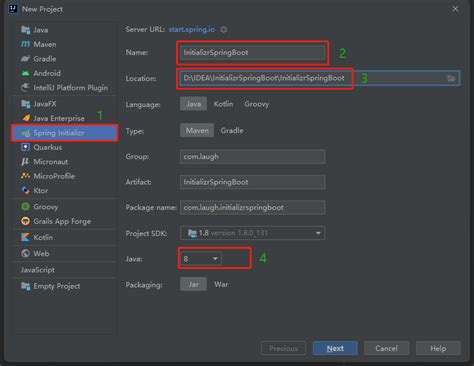The image size is (474, 366).
Task: Set packaging to Jar
Action: (193, 284)
